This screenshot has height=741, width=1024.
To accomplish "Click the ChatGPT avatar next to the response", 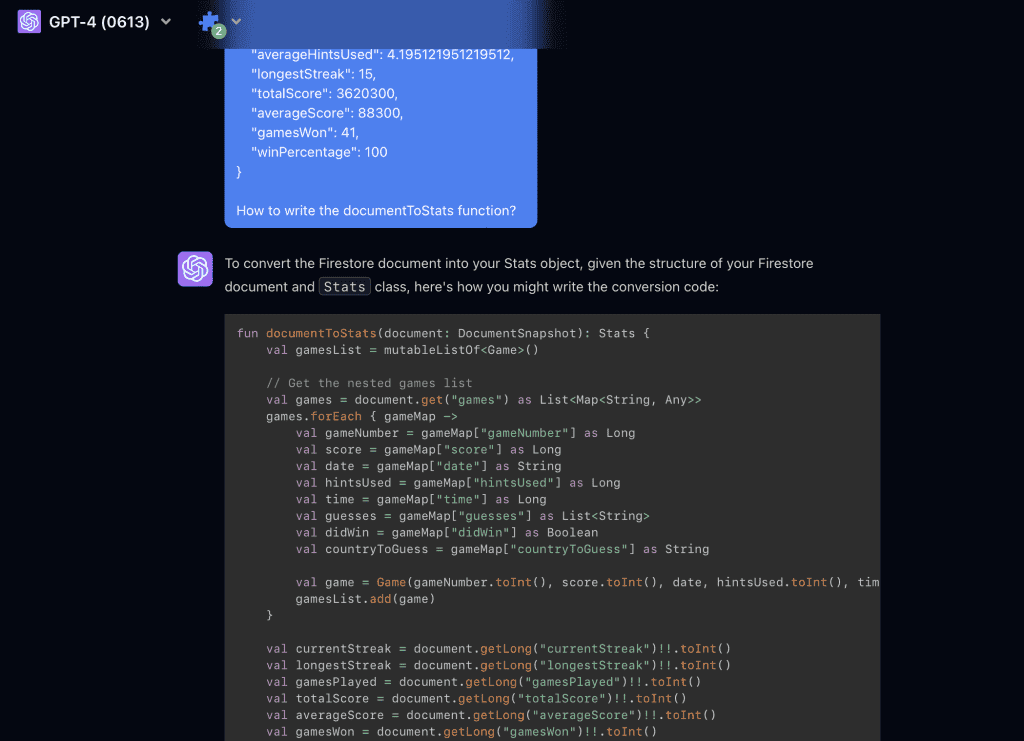I will 195,269.
